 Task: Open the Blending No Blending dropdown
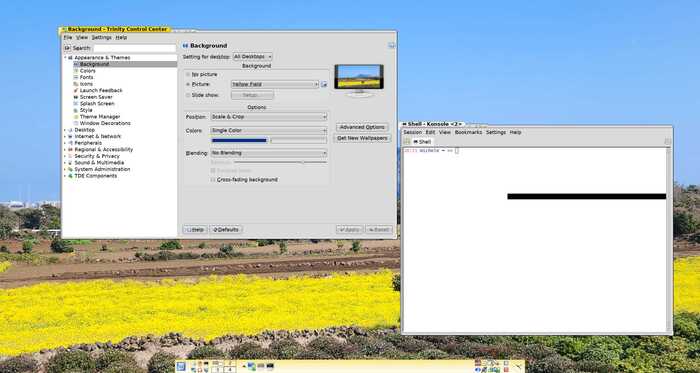[x=269, y=153]
